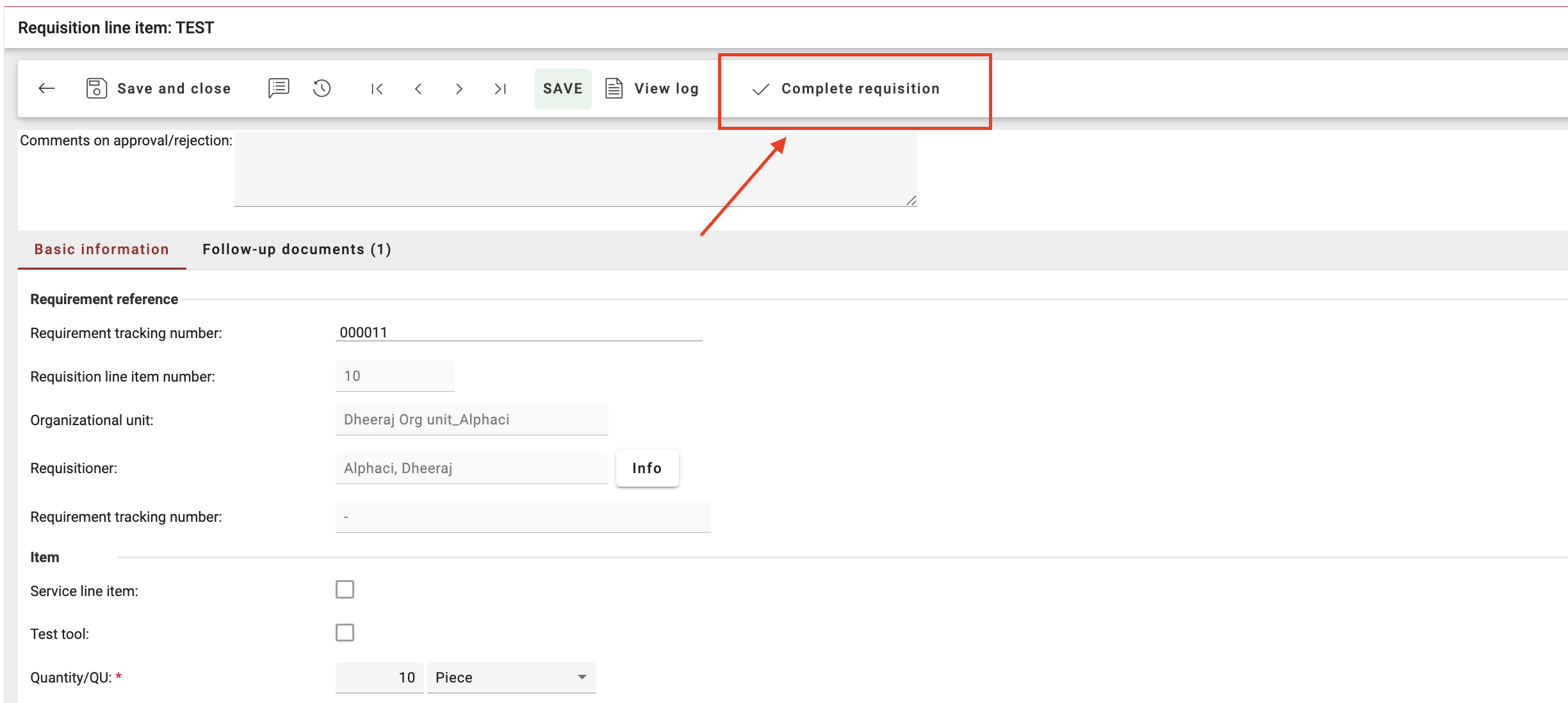Select the Basic information tab
Screen dimensions: 1568x703
click(102, 249)
